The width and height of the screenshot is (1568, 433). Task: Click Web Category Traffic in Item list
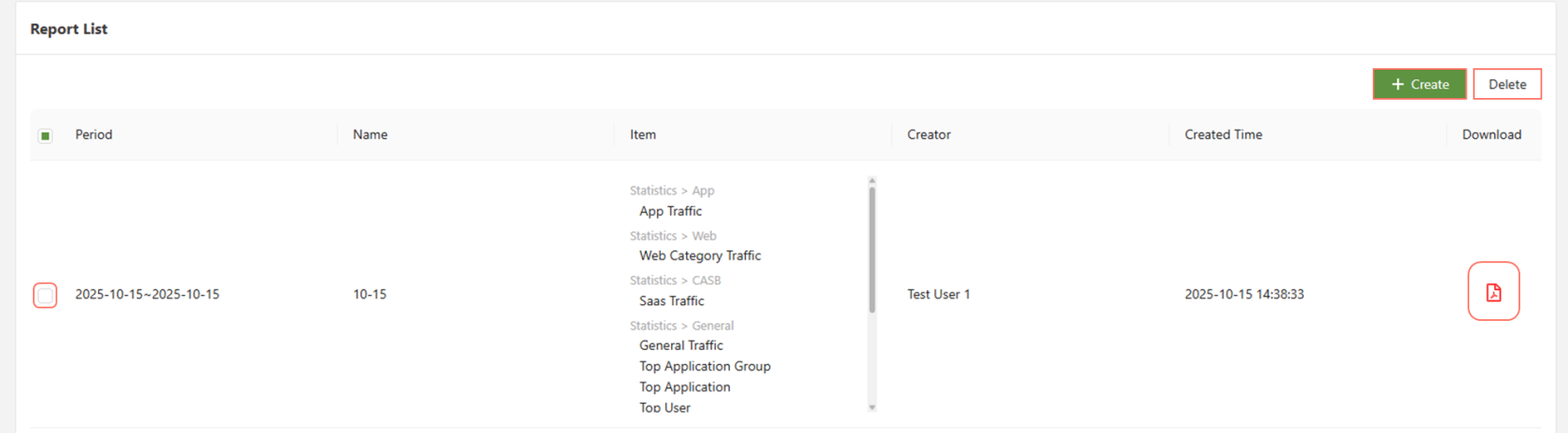(x=700, y=256)
